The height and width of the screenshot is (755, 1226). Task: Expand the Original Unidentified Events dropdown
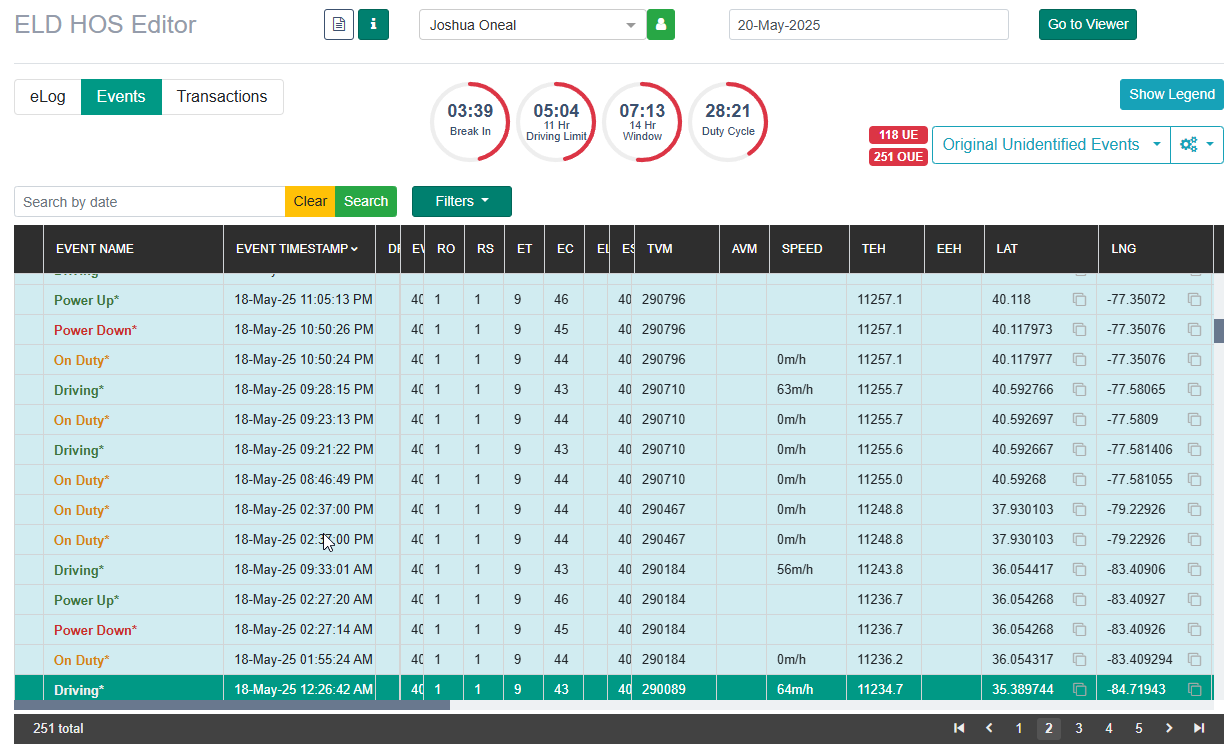(1051, 145)
